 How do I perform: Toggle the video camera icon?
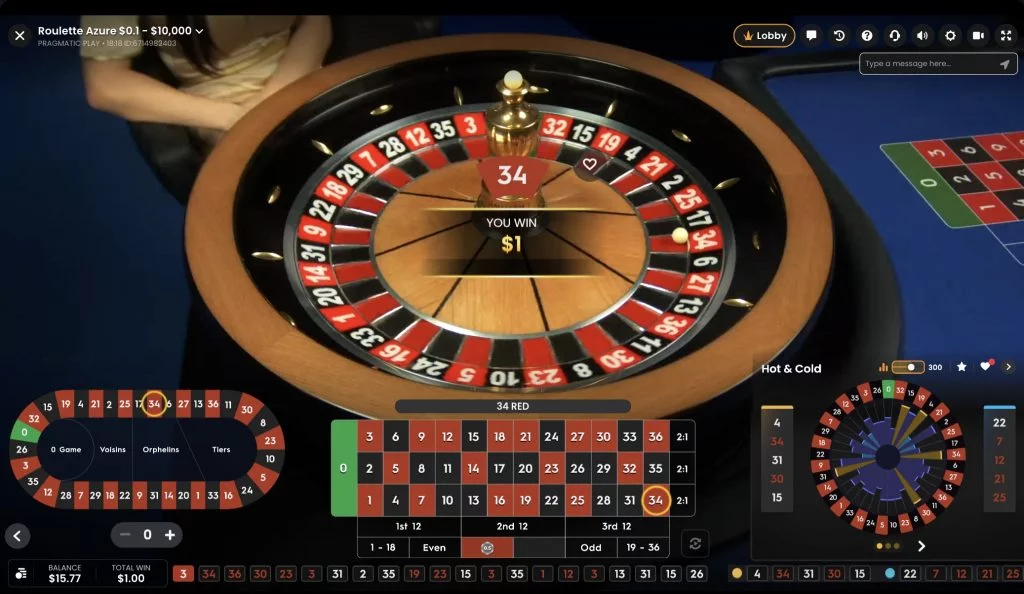point(978,35)
